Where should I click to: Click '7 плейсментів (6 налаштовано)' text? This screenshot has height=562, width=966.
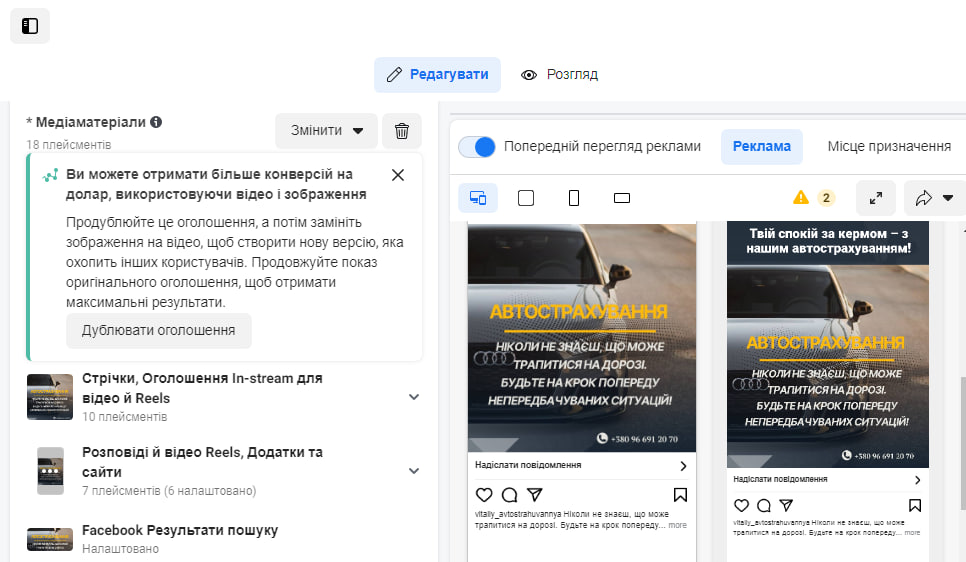pyautogui.click(x=169, y=491)
